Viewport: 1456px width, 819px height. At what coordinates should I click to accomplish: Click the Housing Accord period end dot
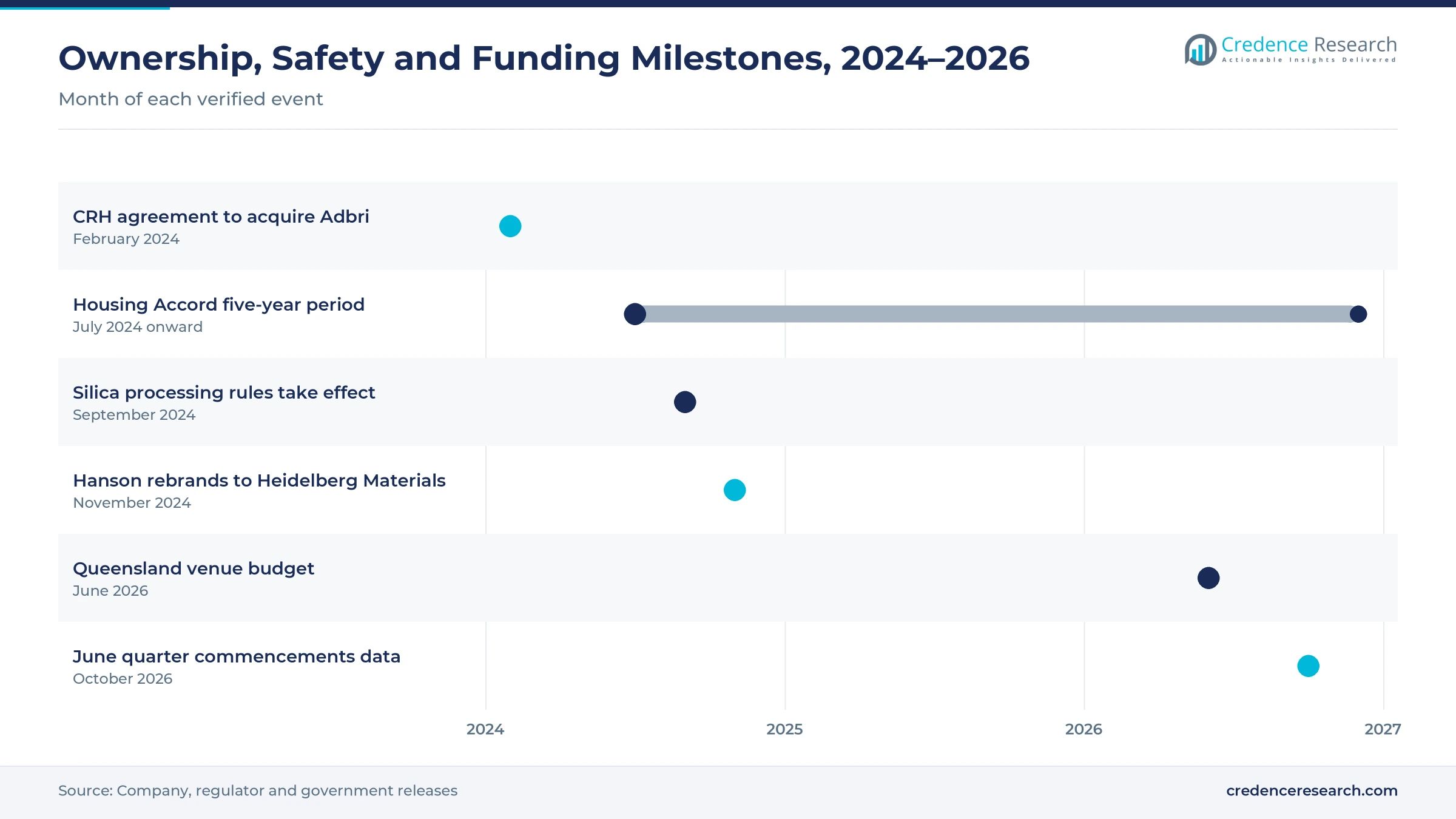pyautogui.click(x=1358, y=314)
